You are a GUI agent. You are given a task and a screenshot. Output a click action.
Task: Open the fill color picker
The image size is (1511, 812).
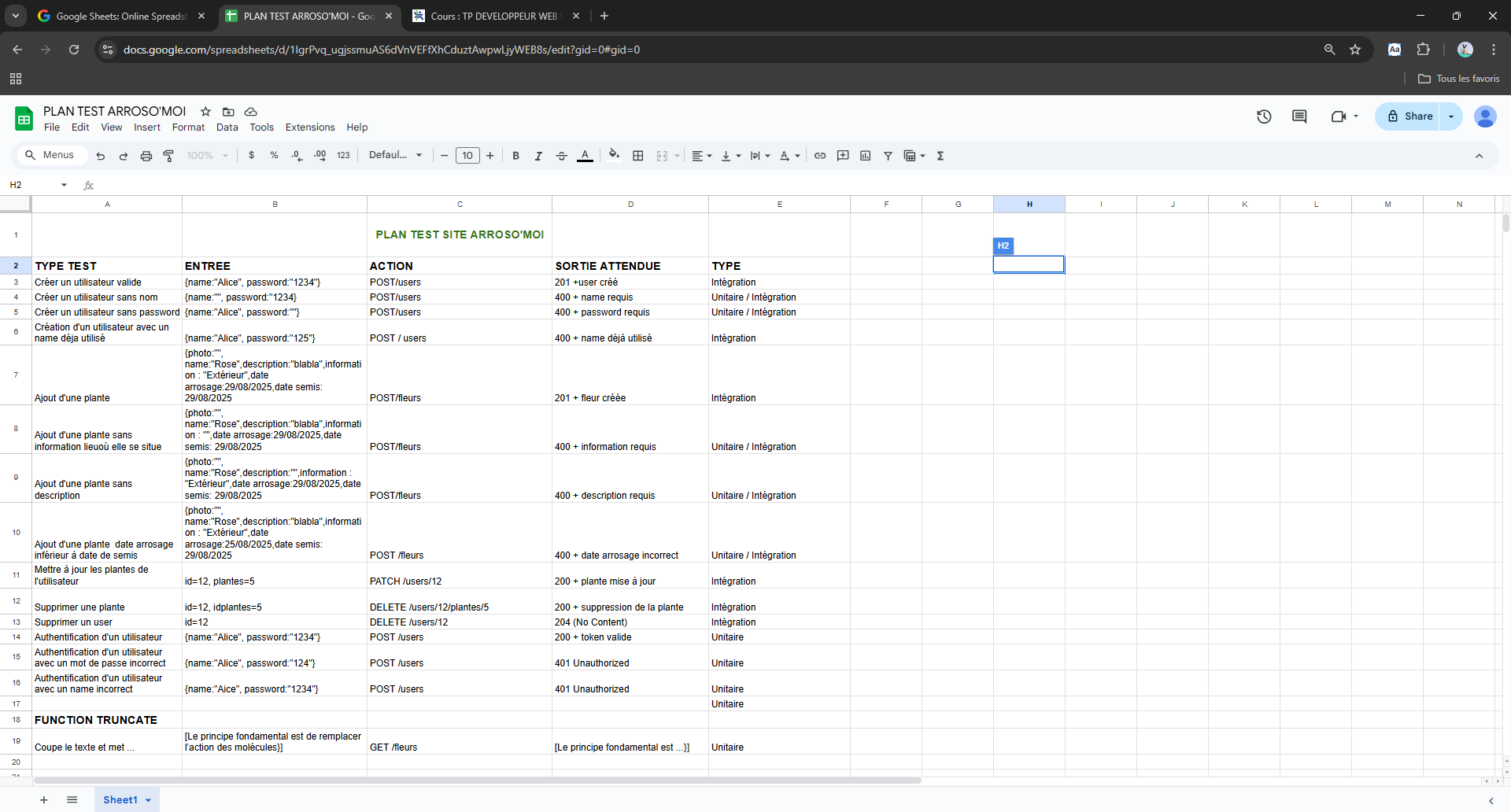[614, 155]
